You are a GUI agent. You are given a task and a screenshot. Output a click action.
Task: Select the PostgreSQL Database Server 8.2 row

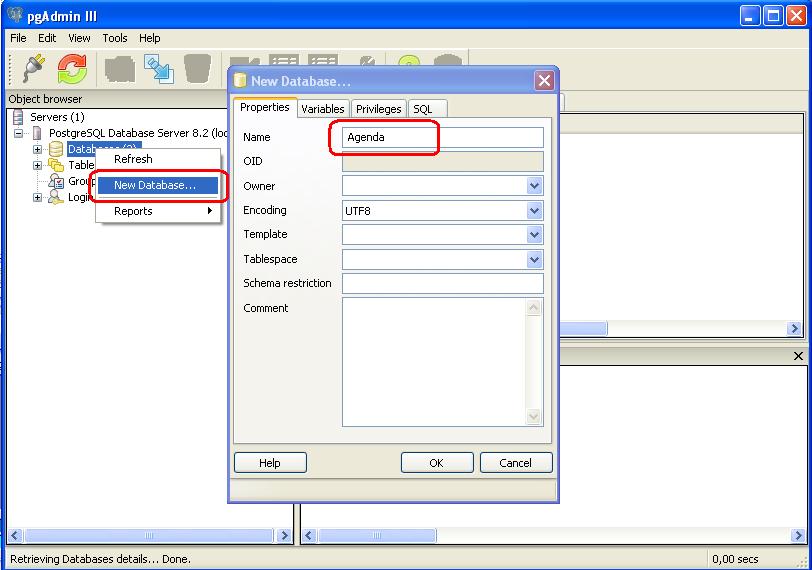click(138, 133)
